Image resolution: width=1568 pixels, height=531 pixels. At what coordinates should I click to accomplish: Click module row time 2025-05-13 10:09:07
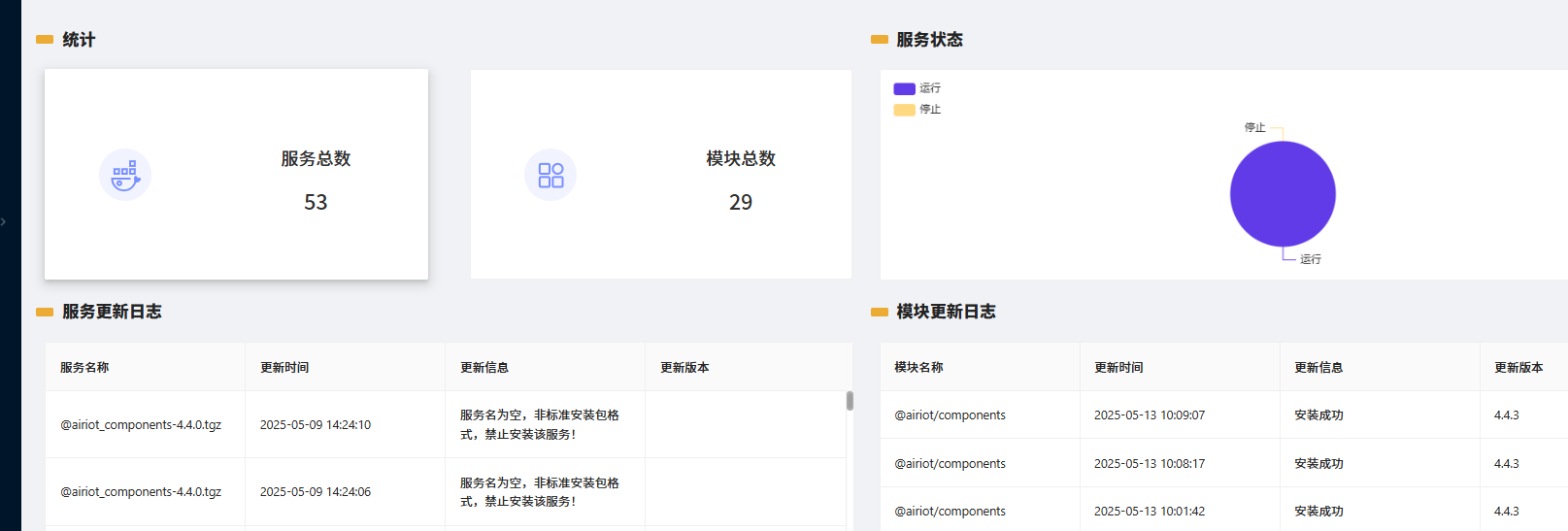(x=1150, y=415)
